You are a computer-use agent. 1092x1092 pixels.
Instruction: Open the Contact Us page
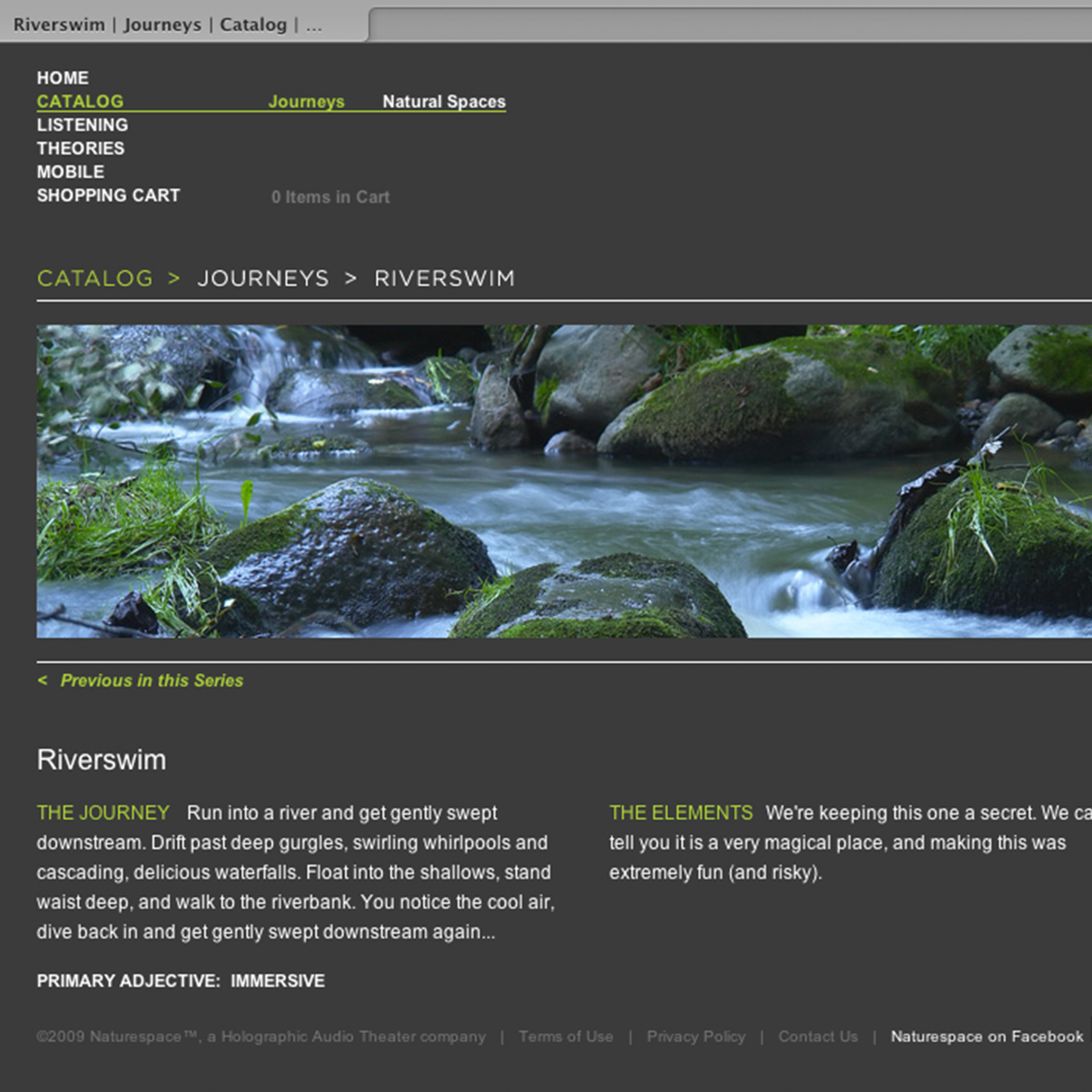(817, 1036)
